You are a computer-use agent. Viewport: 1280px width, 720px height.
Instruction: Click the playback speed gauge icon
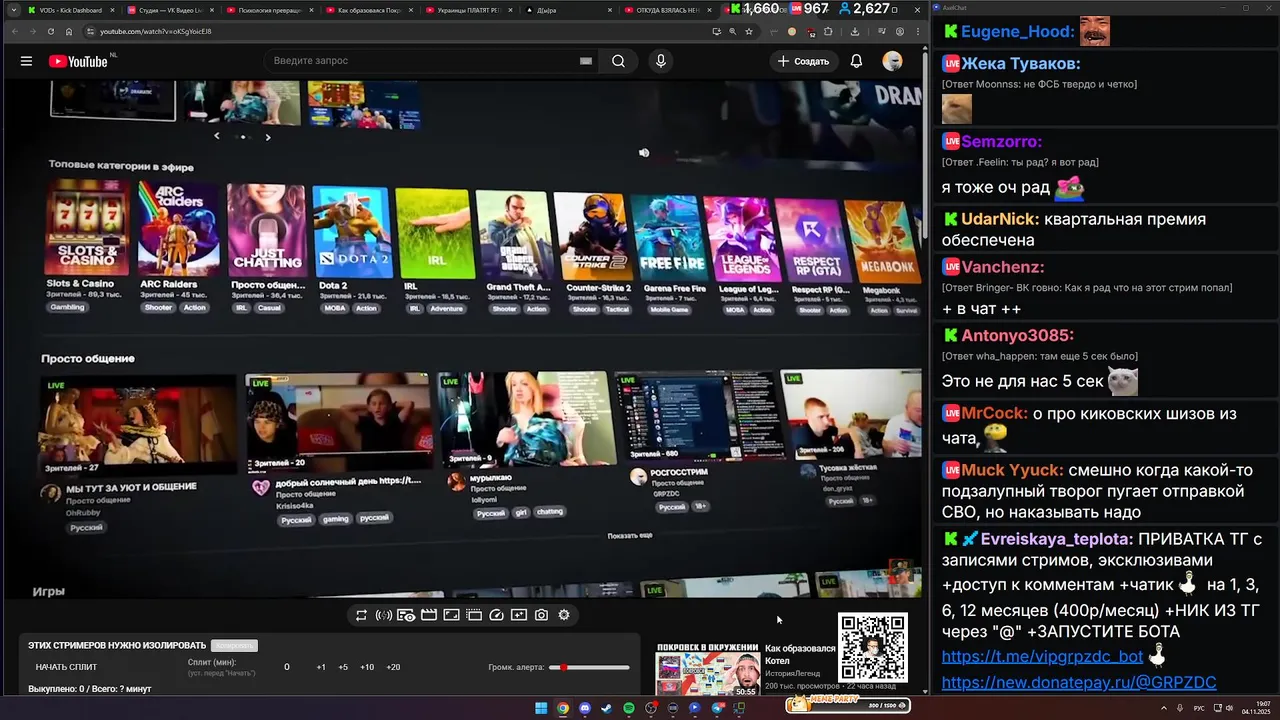pyautogui.click(x=496, y=615)
